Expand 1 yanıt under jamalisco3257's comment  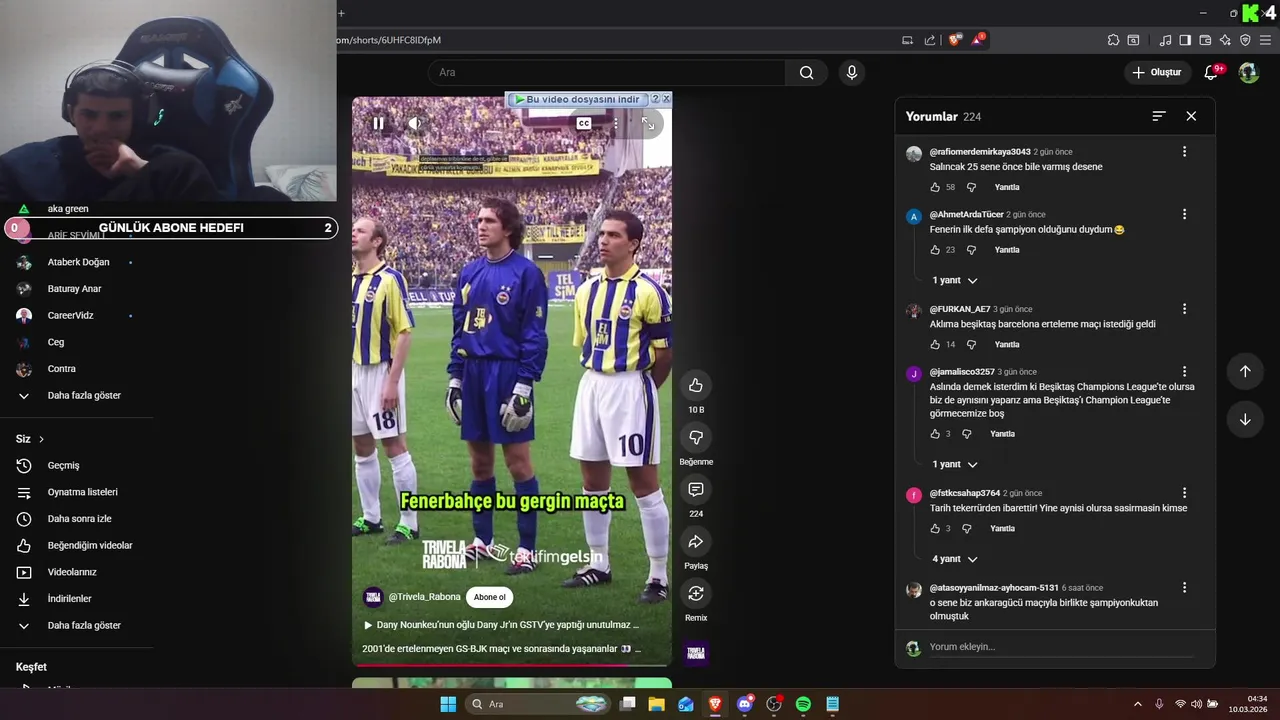955,465
